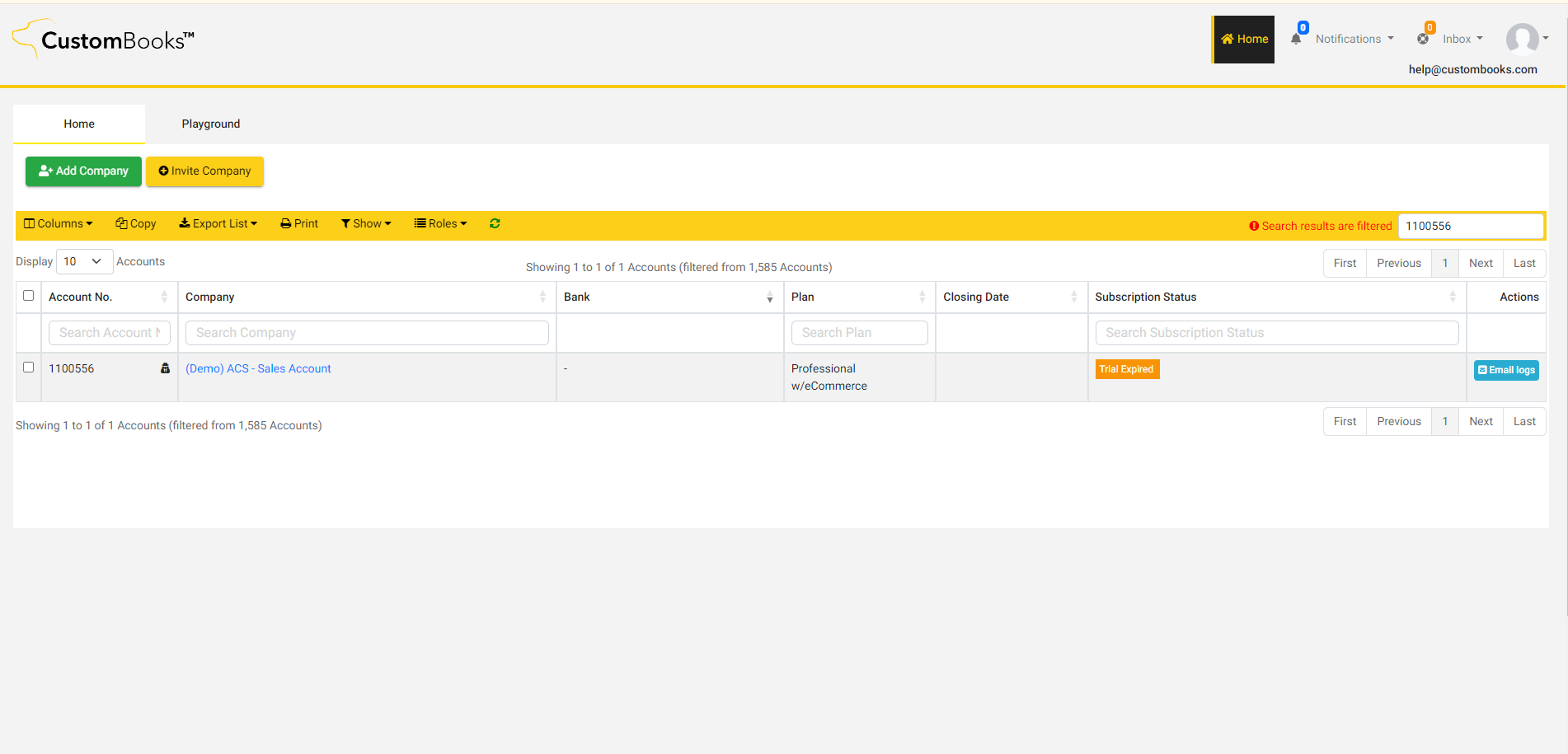
Task: Open the Display count selector showing 10
Action: [x=84, y=261]
